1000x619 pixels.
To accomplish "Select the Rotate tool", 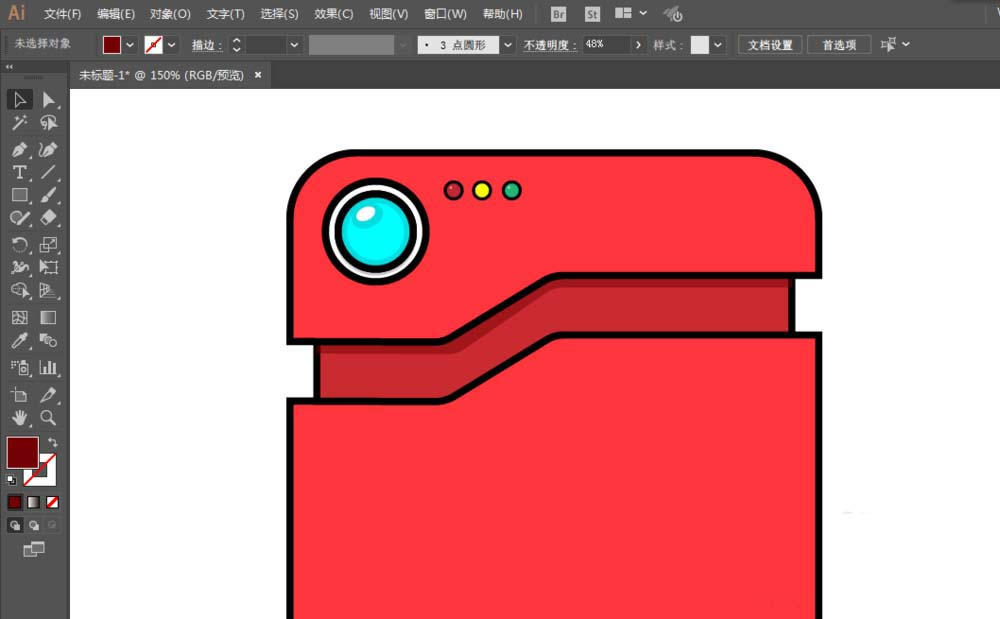I will coord(20,245).
